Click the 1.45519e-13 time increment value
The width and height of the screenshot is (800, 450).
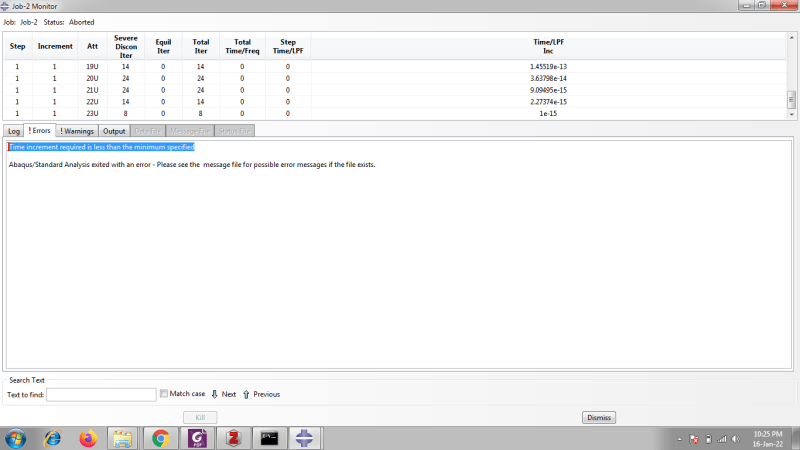click(x=548, y=66)
